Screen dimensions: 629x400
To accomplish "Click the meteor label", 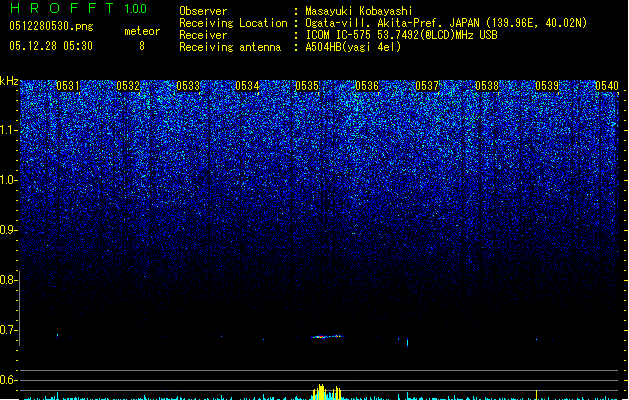I will [x=142, y=31].
